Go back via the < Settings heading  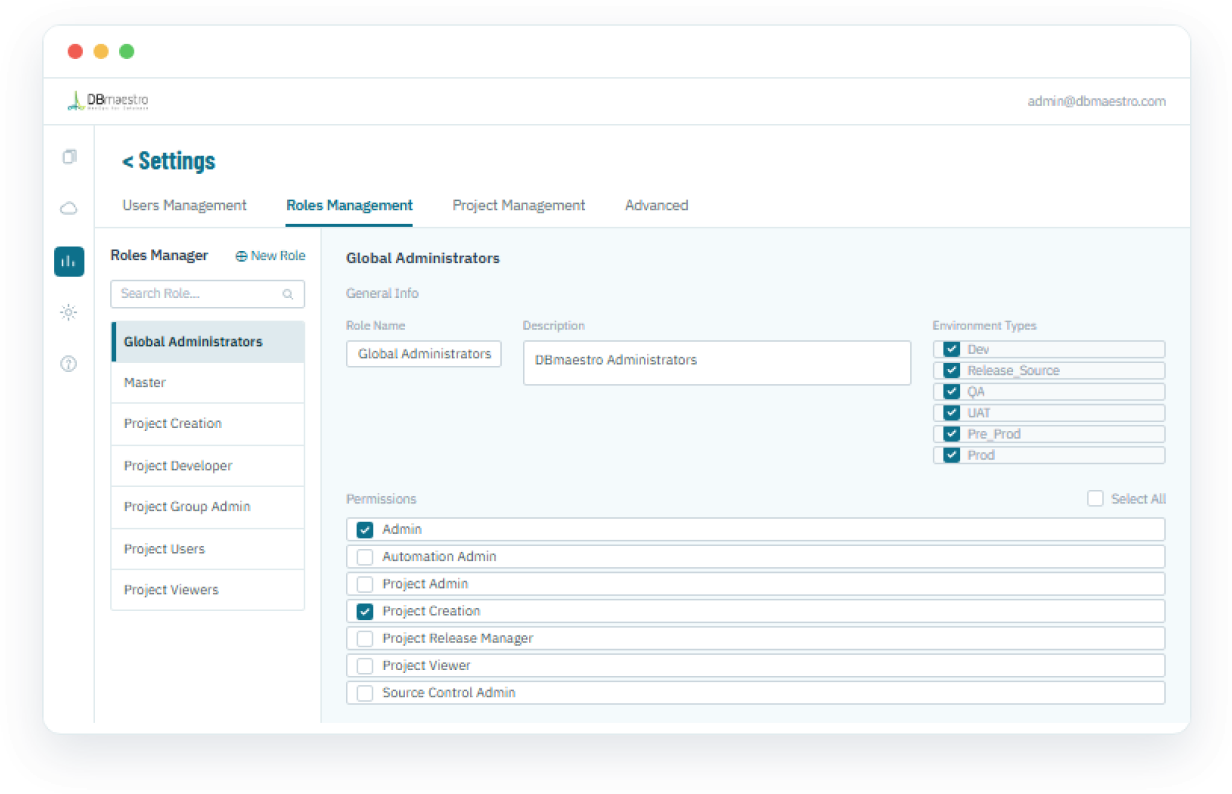tap(168, 161)
